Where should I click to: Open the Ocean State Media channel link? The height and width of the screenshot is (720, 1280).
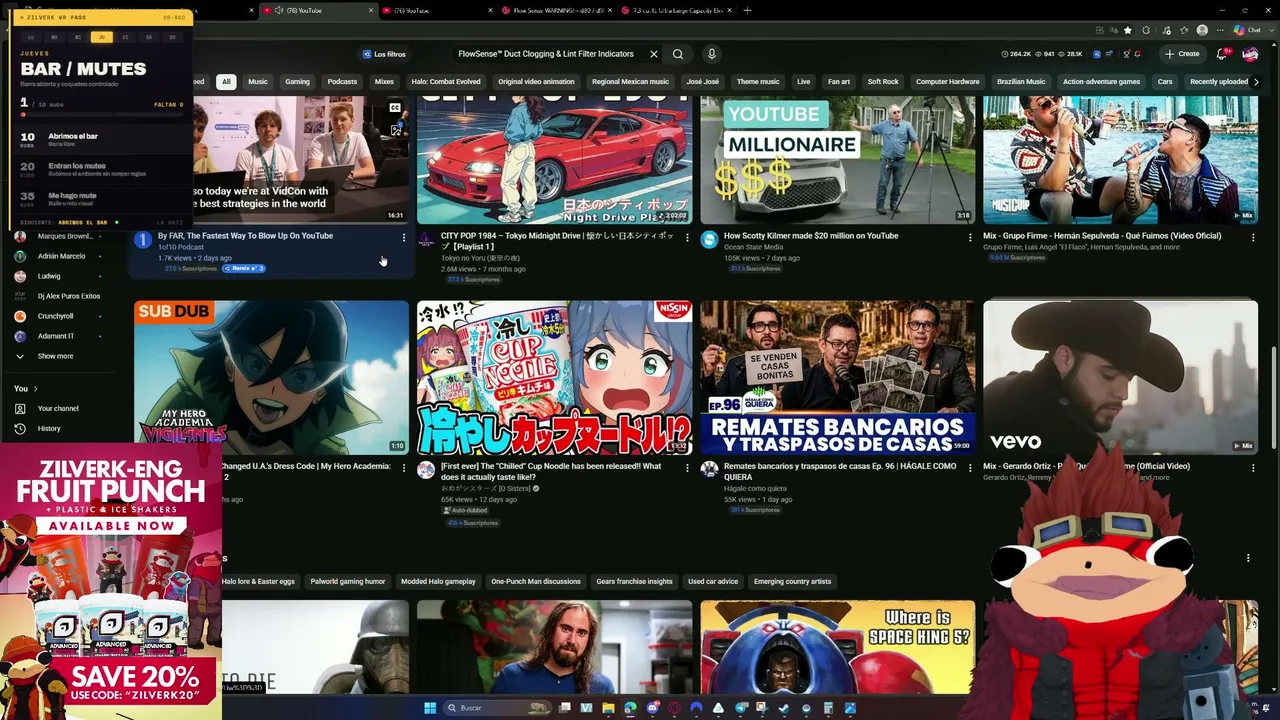(x=753, y=247)
